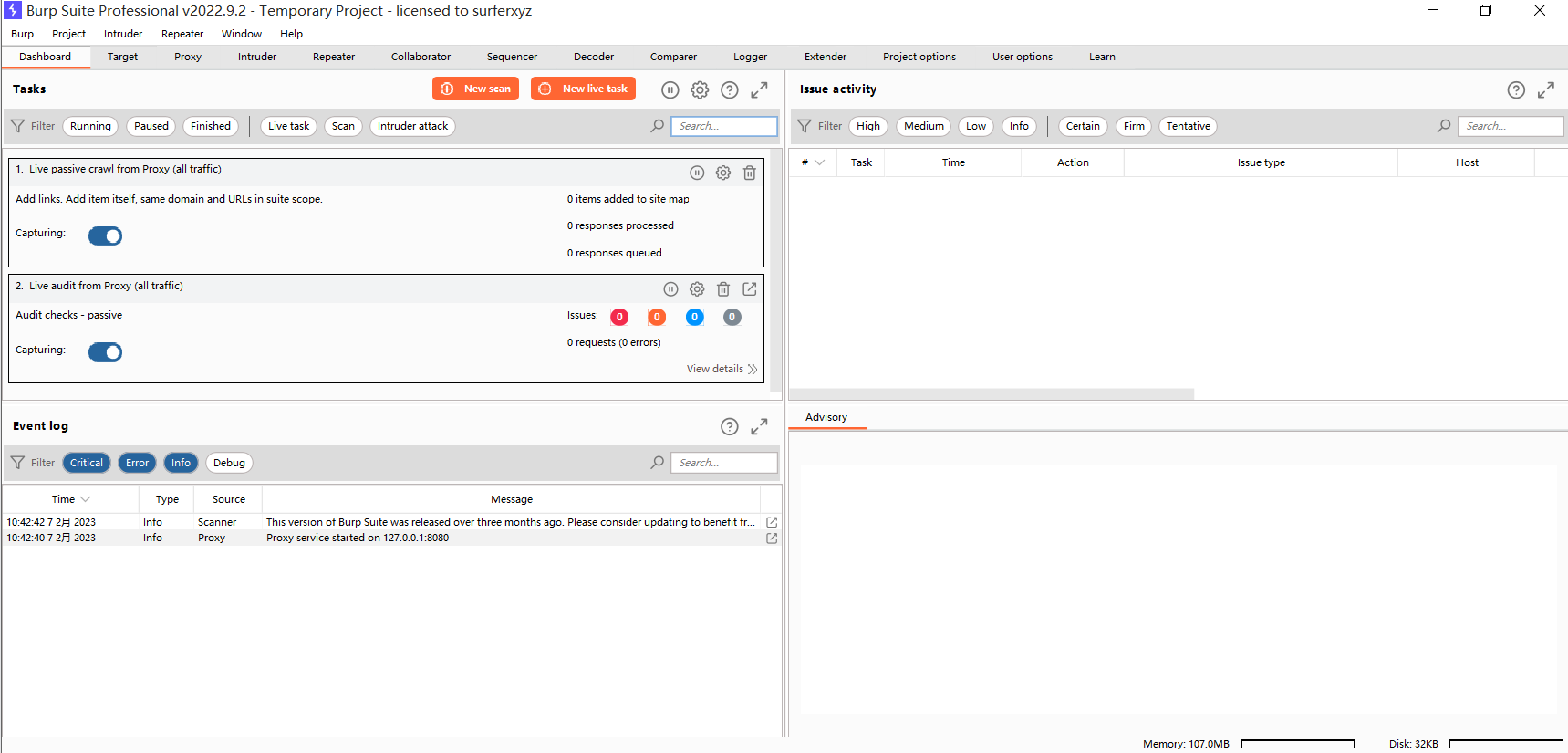Open the Burp menu
The width and height of the screenshot is (1568, 753).
(x=23, y=34)
